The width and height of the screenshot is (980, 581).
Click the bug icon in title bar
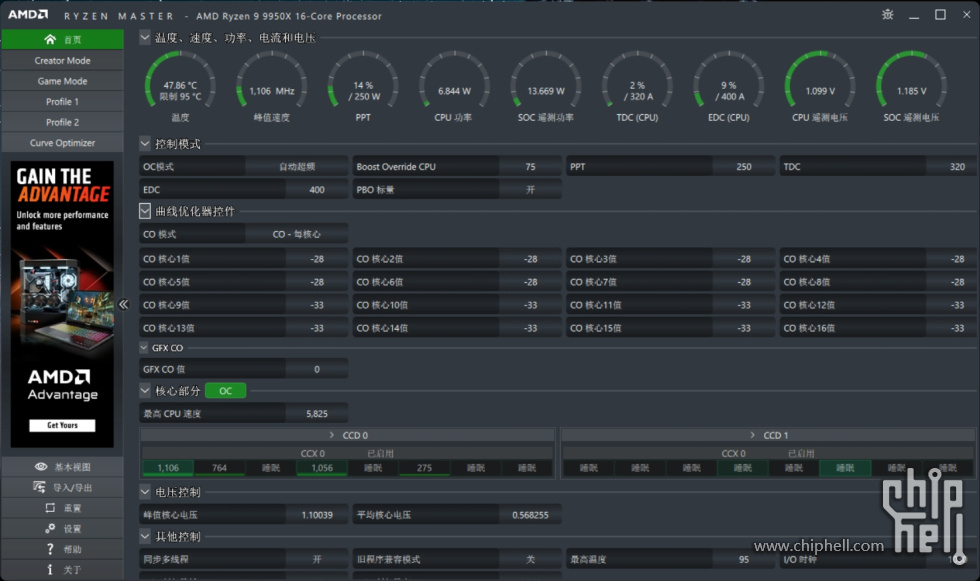click(888, 15)
